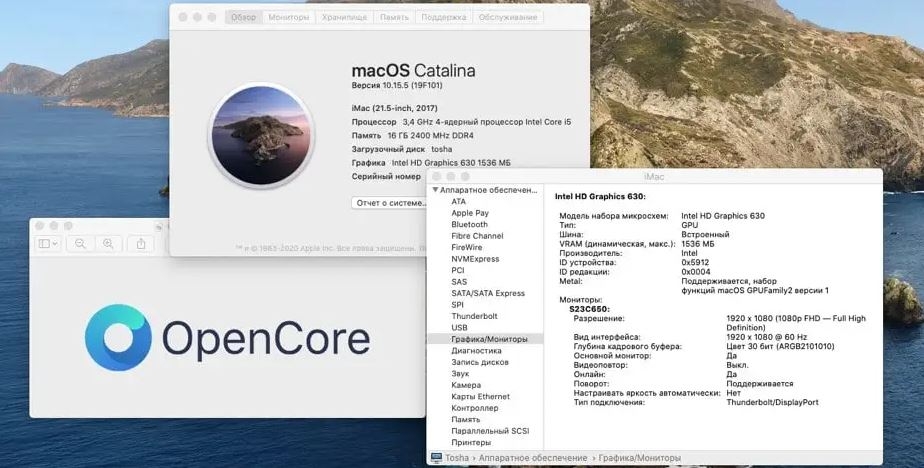Screen dimensions: 924x468
Task: Switch to the Обзор tab
Action: pyautogui.click(x=243, y=17)
